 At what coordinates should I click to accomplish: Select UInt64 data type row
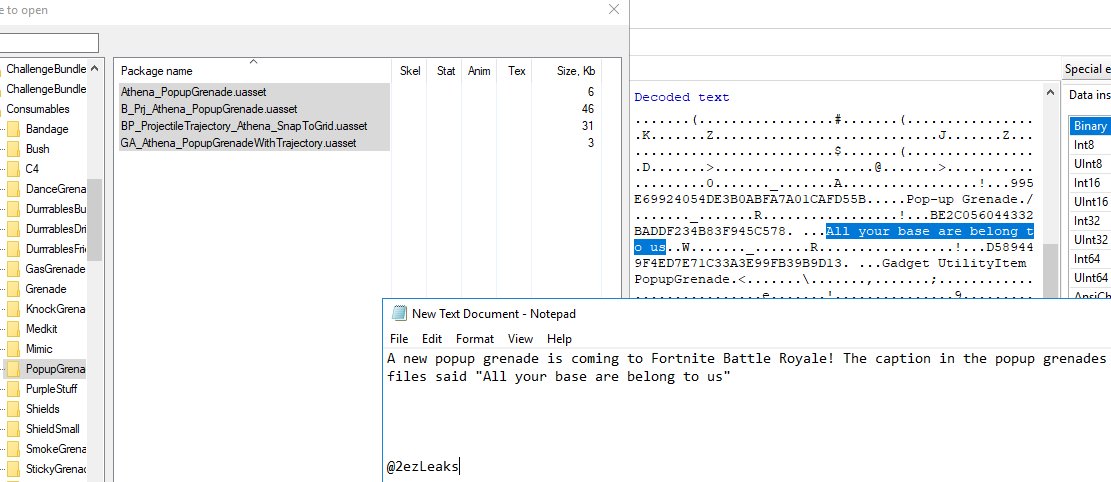(1090, 278)
